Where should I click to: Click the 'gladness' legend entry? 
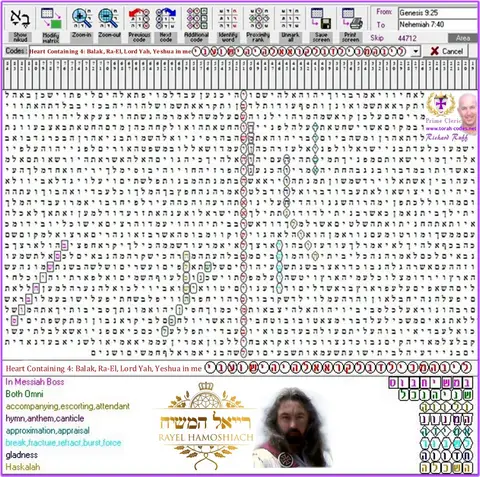coord(21,455)
